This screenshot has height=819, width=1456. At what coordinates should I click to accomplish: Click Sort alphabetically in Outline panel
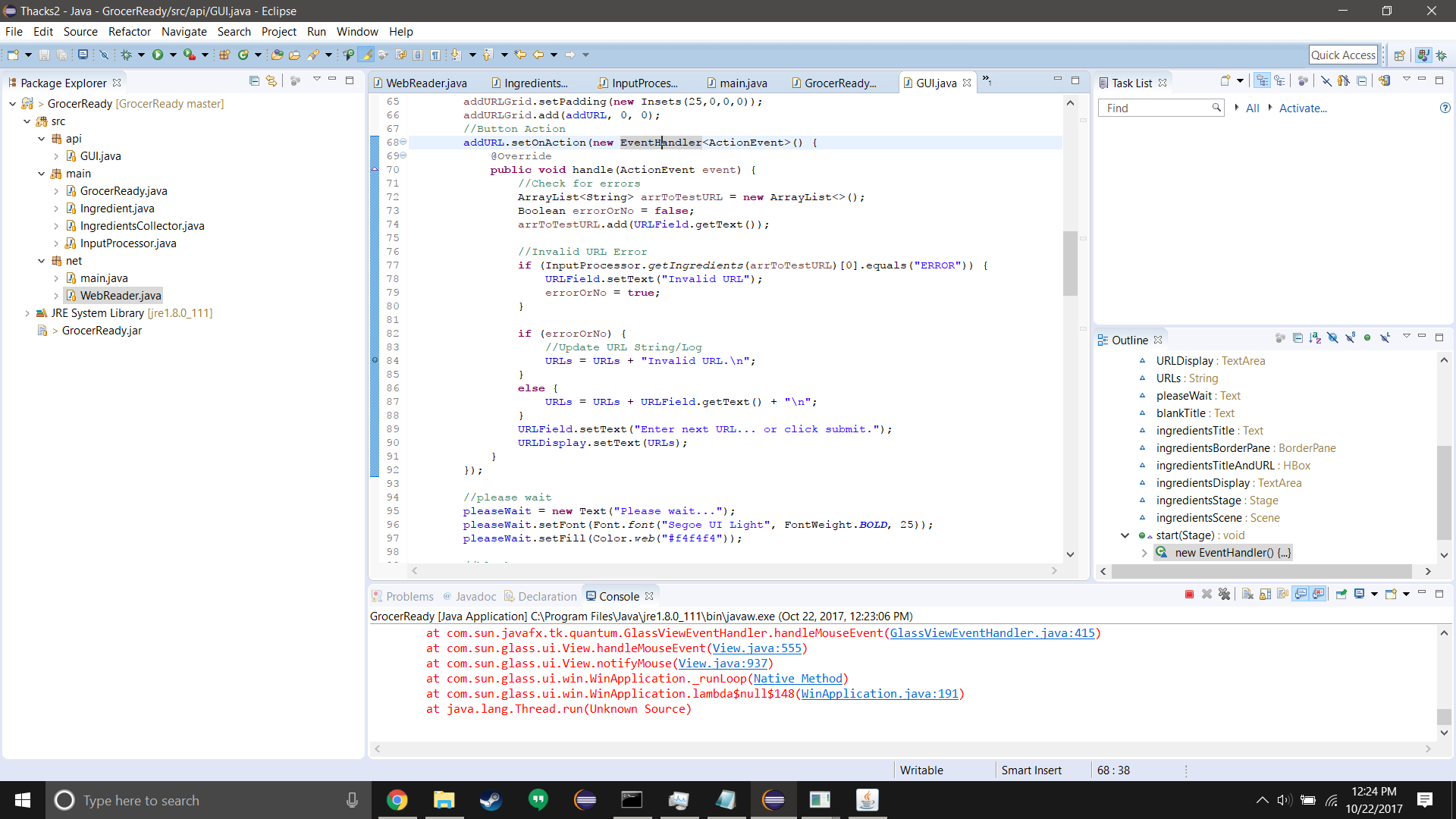click(1315, 338)
